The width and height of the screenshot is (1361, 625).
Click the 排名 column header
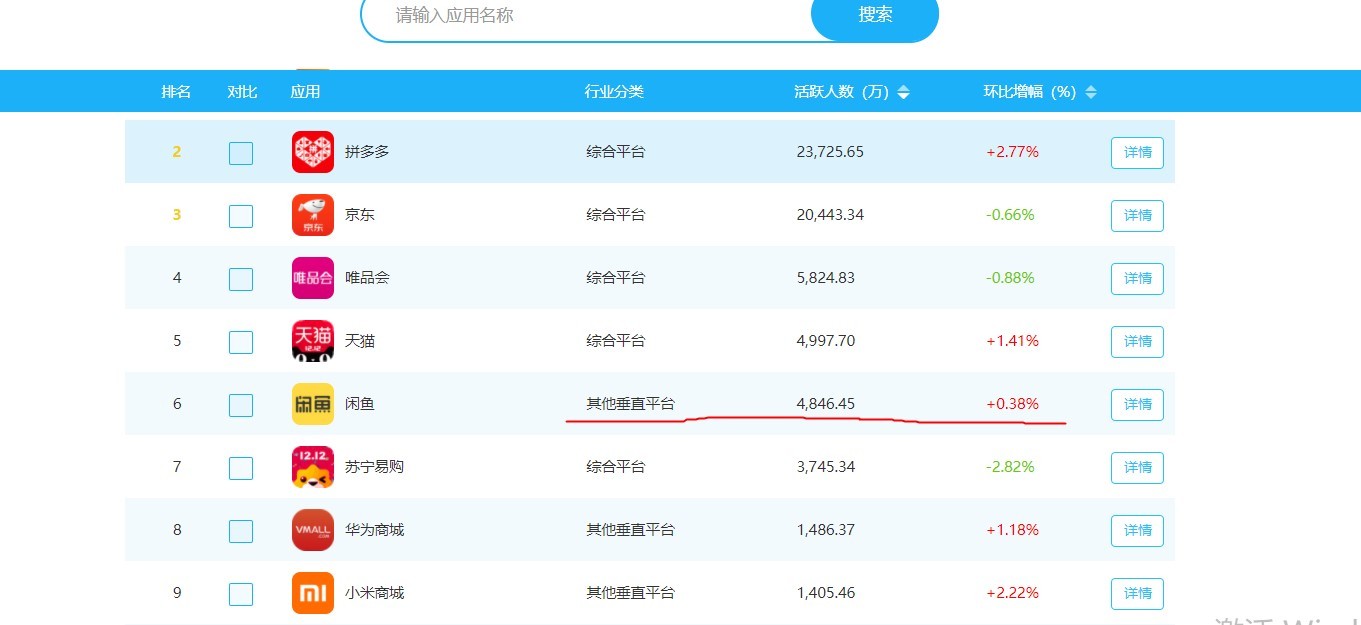pos(176,92)
